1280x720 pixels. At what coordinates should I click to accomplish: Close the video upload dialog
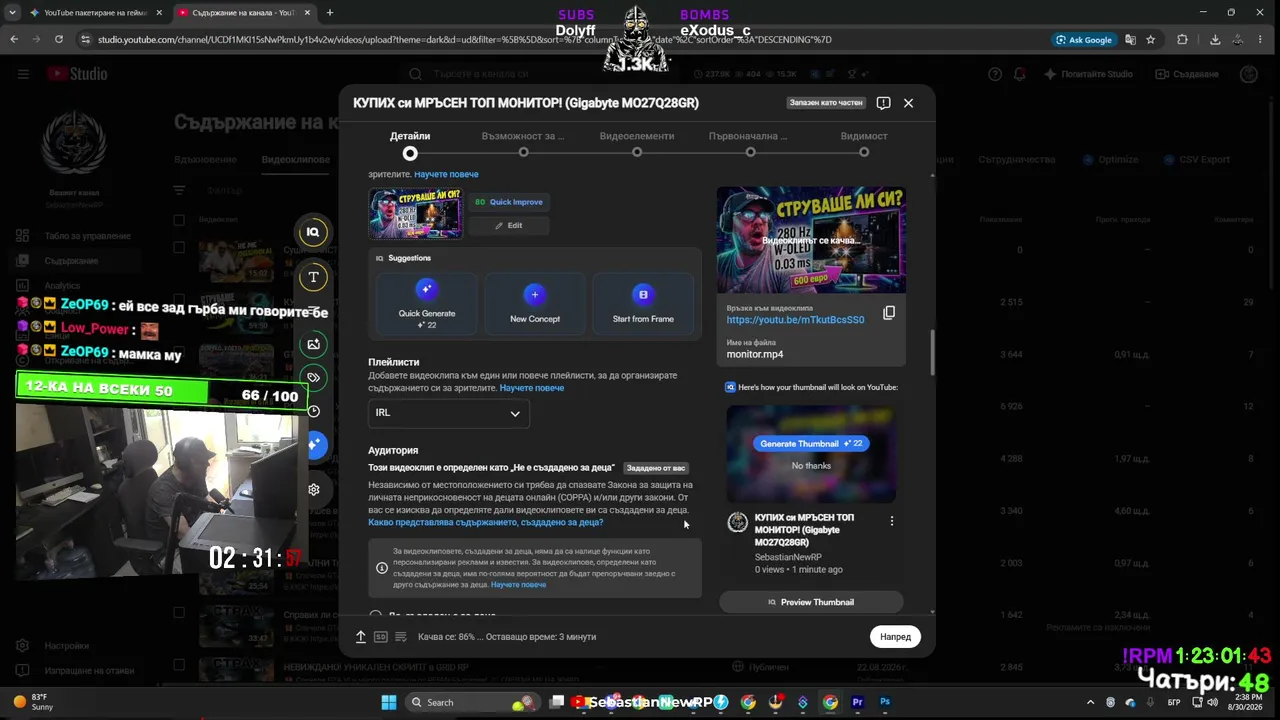(x=908, y=103)
